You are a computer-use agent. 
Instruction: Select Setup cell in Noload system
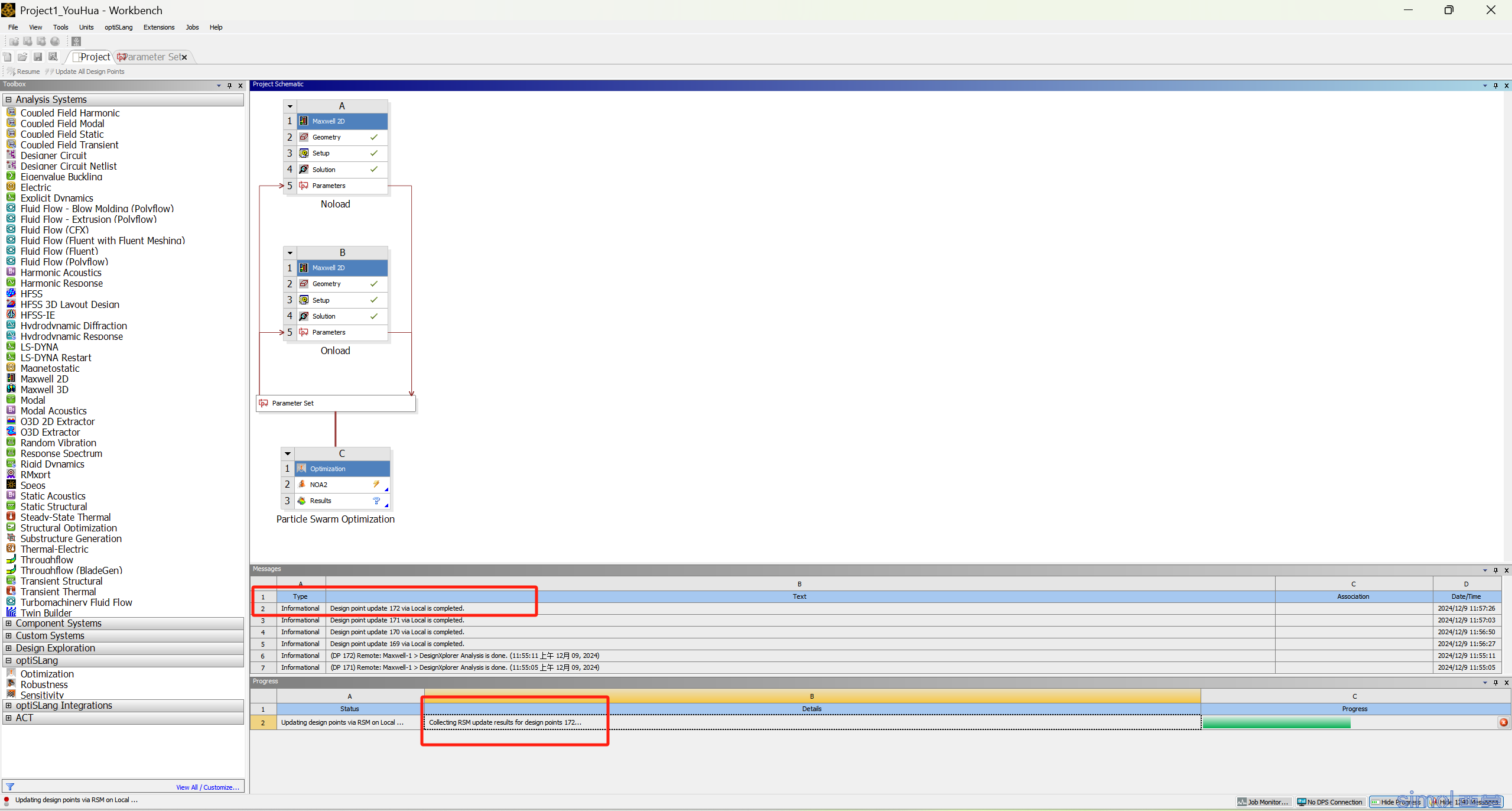pos(342,153)
